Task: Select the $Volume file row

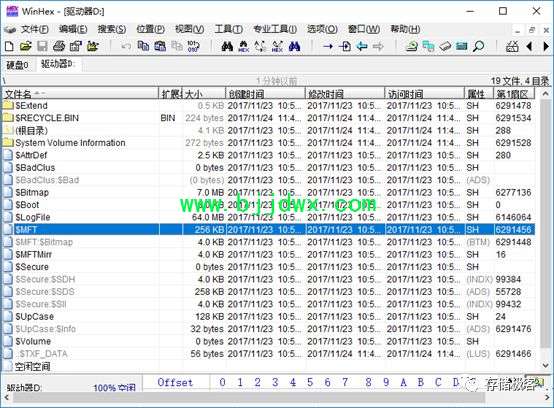Action: (x=269, y=341)
